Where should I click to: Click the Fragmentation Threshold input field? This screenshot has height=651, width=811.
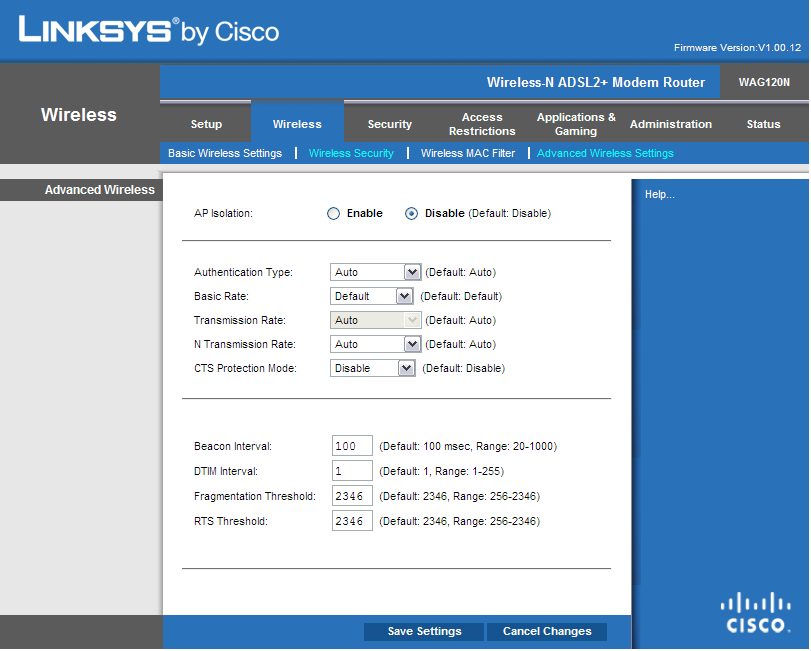(x=352, y=496)
